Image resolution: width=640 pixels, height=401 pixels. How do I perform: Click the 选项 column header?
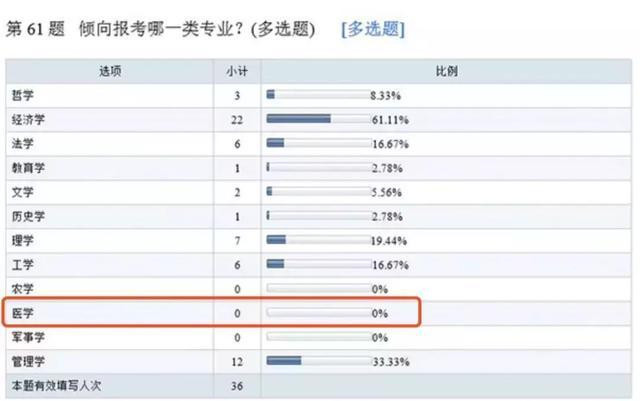tap(110, 71)
